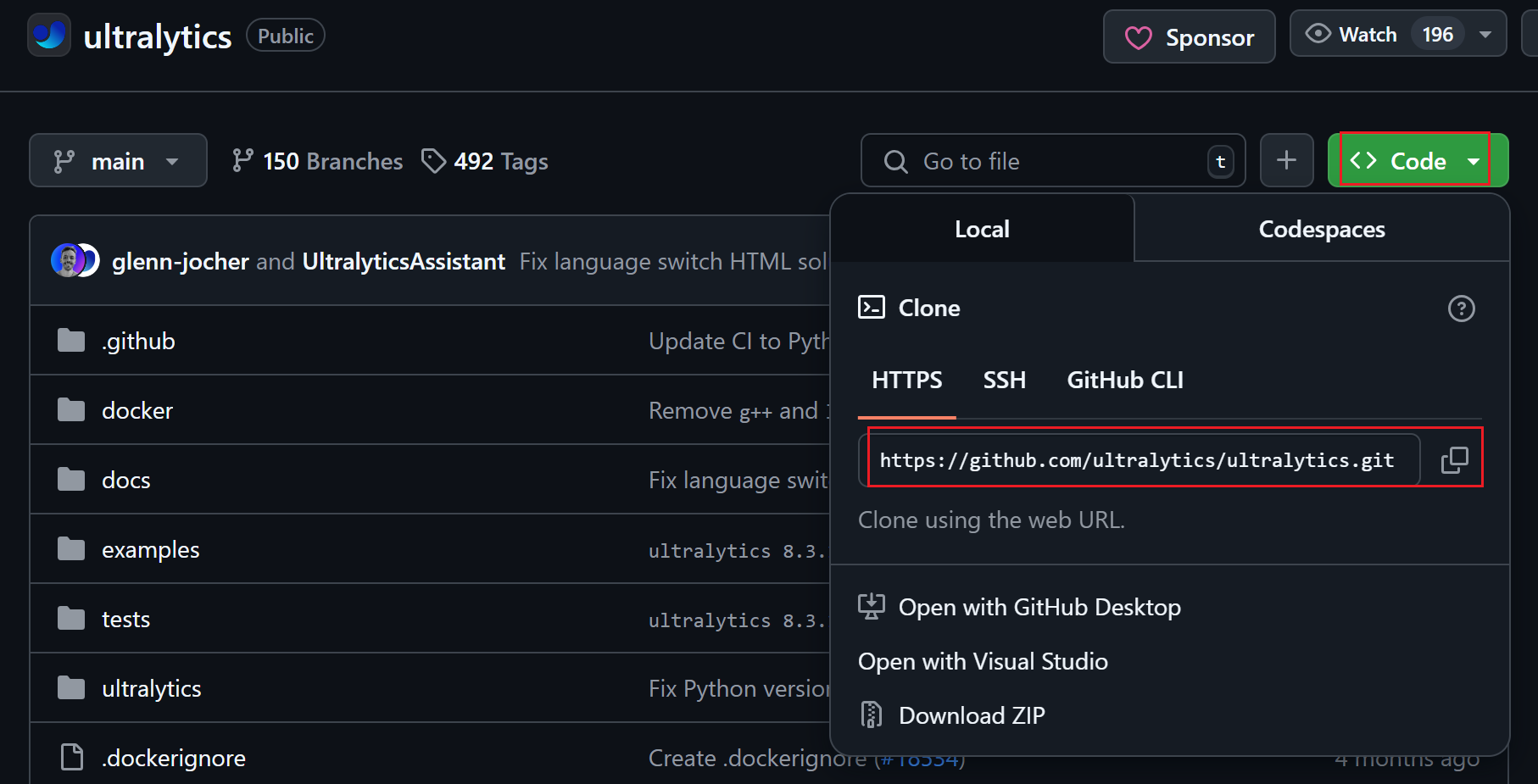Click the Sponsor button

tap(1189, 37)
